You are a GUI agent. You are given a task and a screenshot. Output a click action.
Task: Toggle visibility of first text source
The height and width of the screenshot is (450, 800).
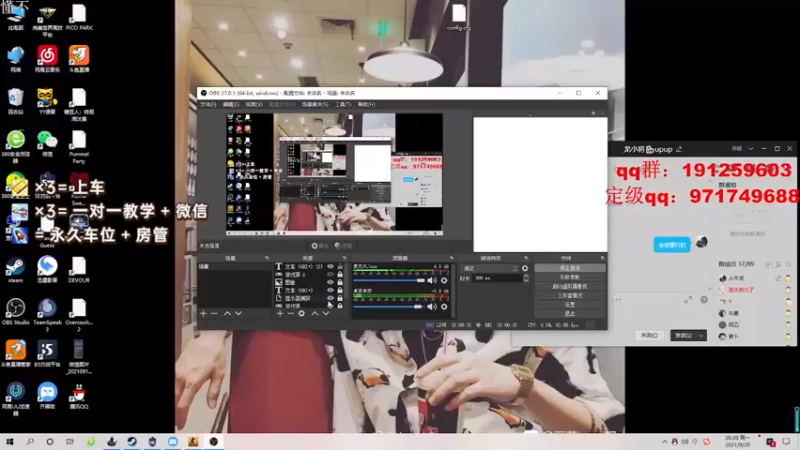(x=330, y=266)
